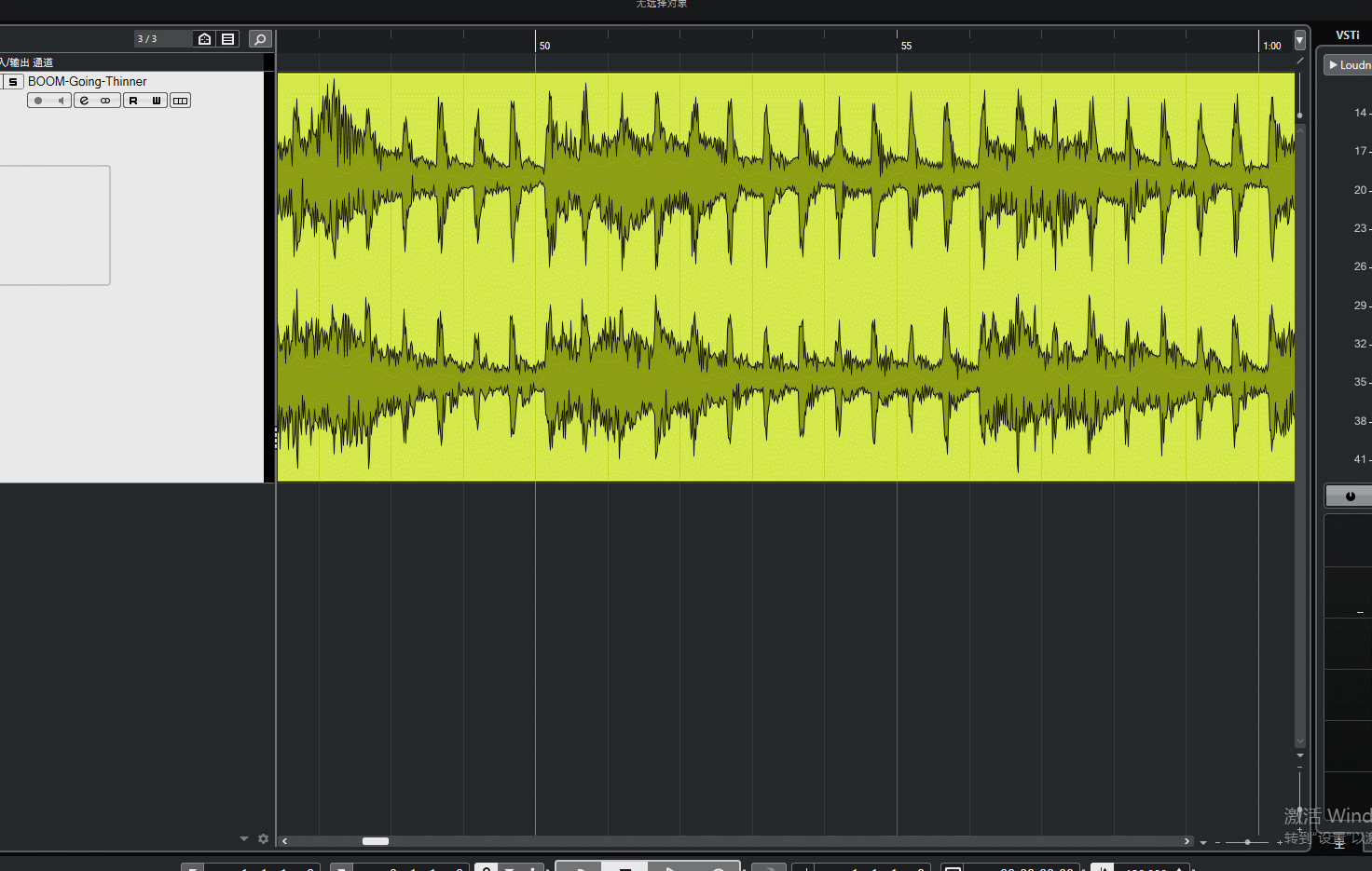Click the horizontal scrollbar thumb
The width and height of the screenshot is (1372, 871).
pyautogui.click(x=376, y=841)
